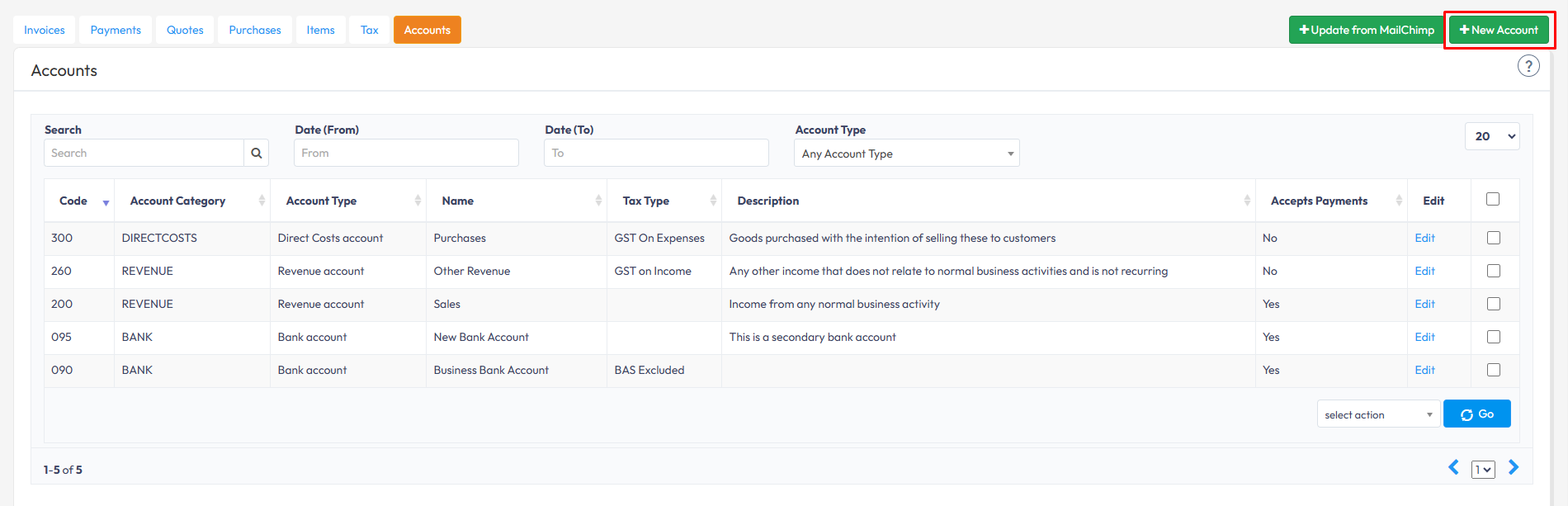Switch to the Quotes tab
Viewport: 1568px width, 506px height.
[185, 30]
